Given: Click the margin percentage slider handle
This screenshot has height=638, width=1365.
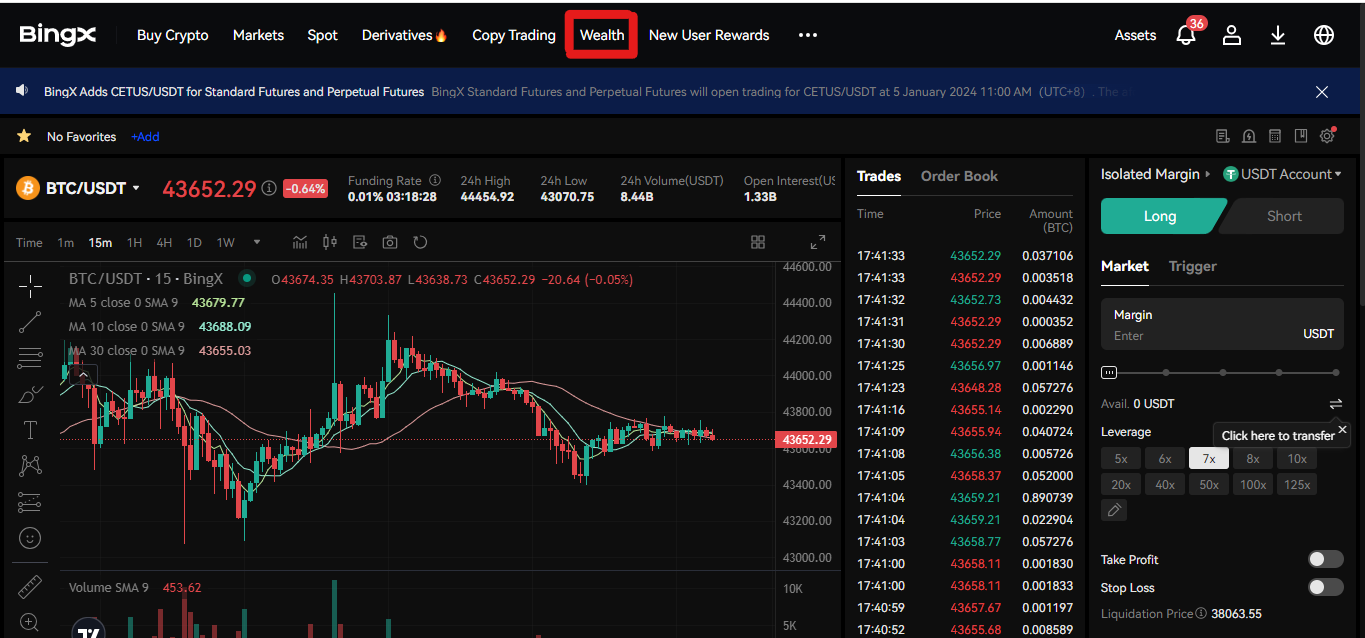Looking at the screenshot, I should (x=1109, y=373).
